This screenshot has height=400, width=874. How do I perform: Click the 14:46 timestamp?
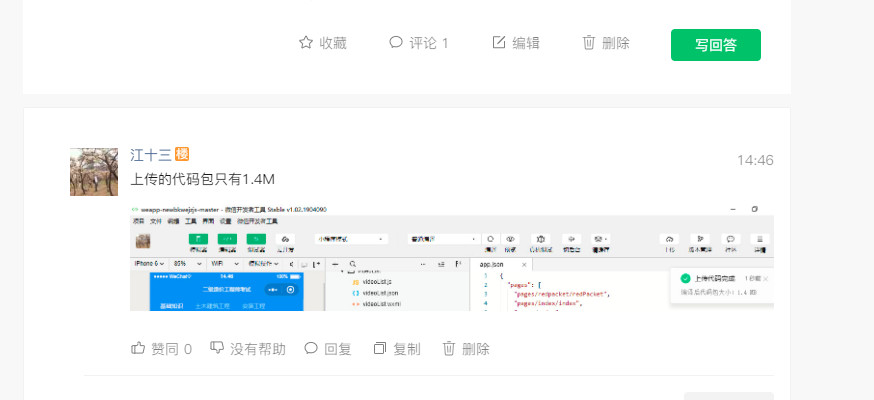pyautogui.click(x=755, y=160)
